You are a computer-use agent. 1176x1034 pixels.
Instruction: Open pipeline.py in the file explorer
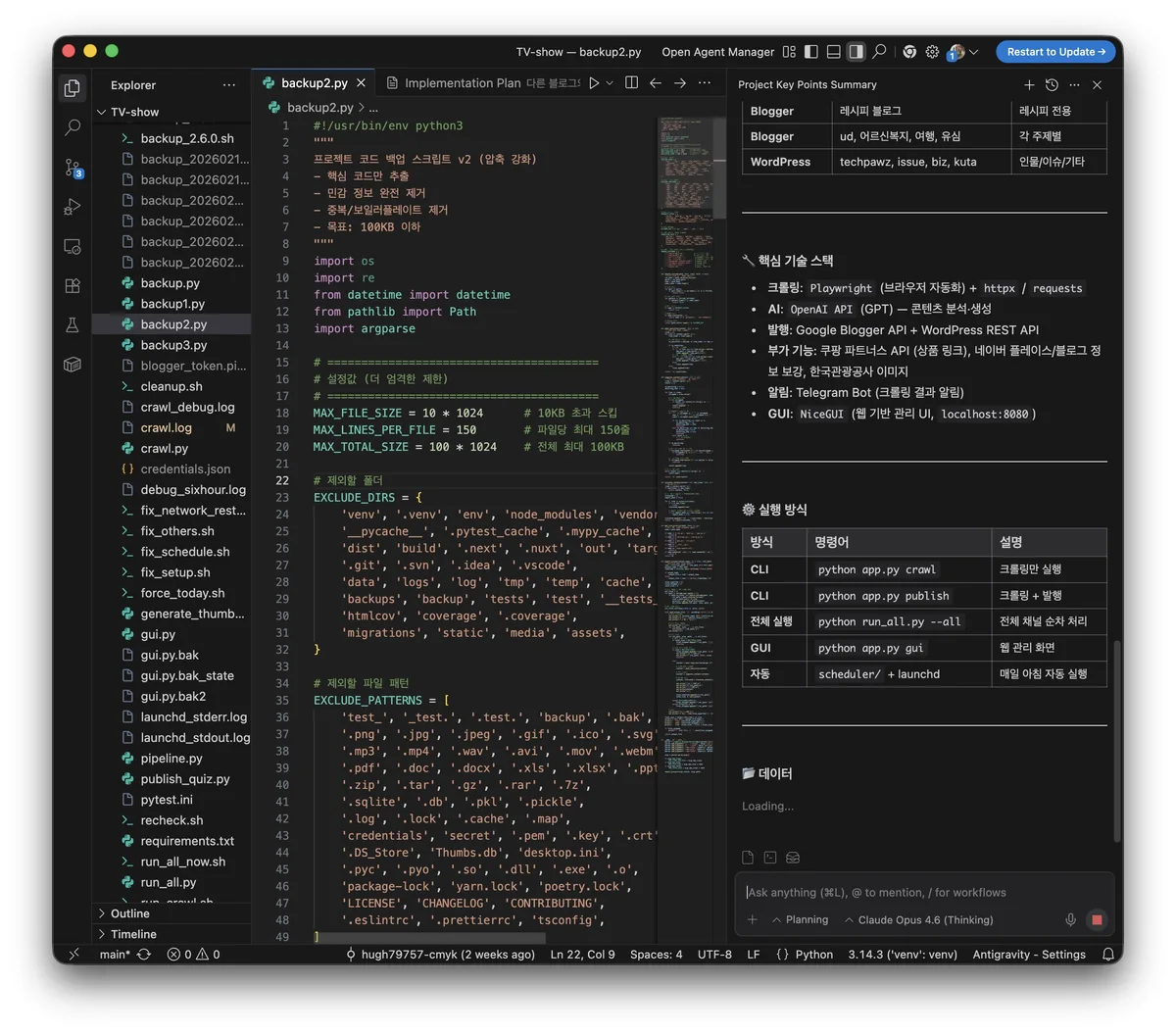(171, 758)
